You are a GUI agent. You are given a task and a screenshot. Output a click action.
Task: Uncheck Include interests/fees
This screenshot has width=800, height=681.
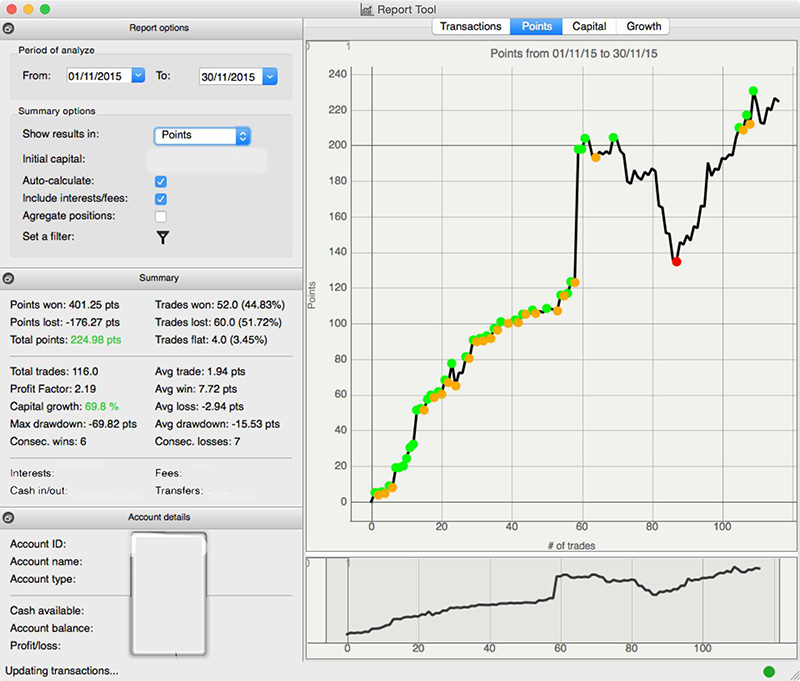pos(160,199)
